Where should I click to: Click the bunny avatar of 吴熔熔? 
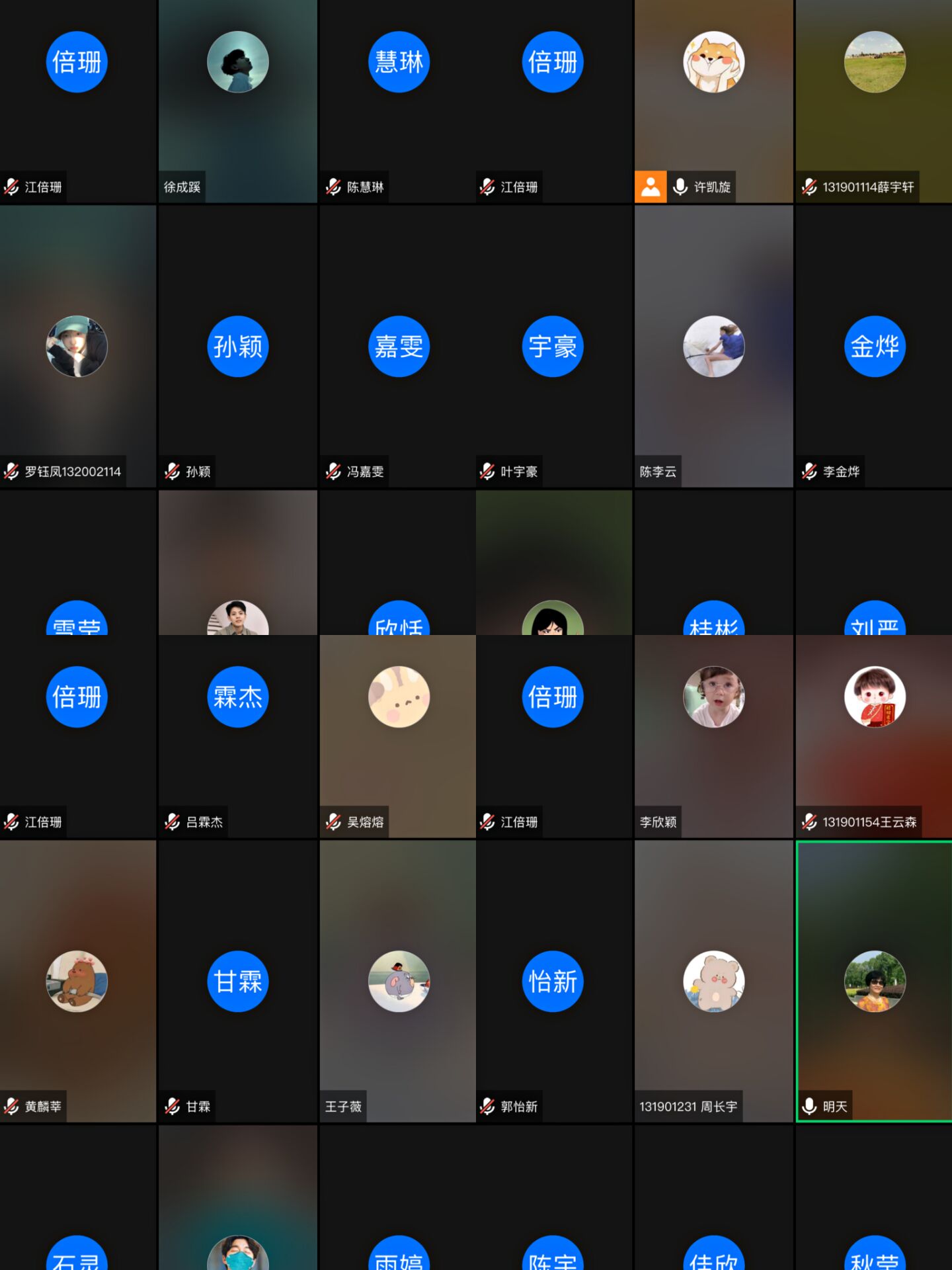tap(399, 697)
